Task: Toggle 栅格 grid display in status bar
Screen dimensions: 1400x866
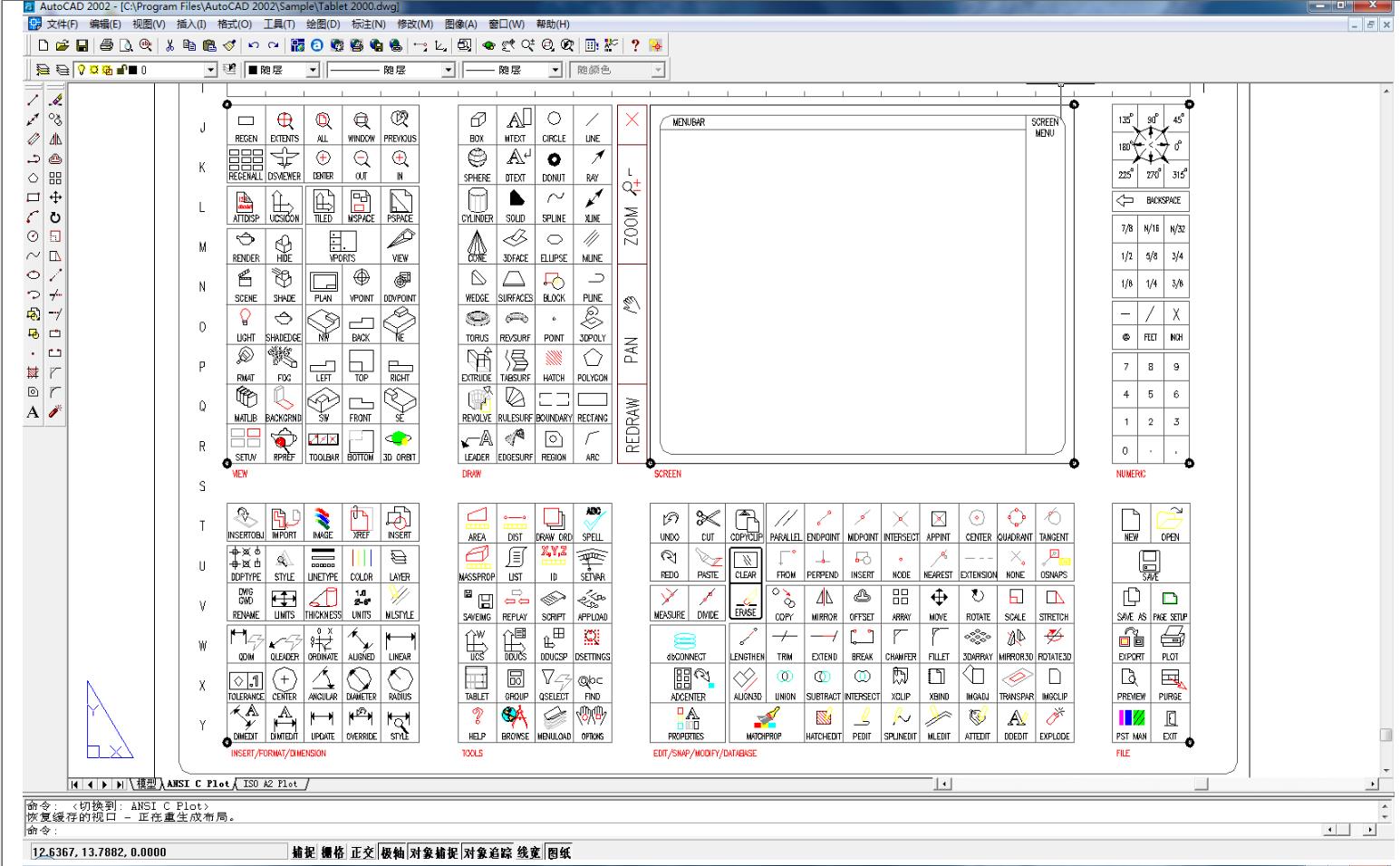Action: 333,852
